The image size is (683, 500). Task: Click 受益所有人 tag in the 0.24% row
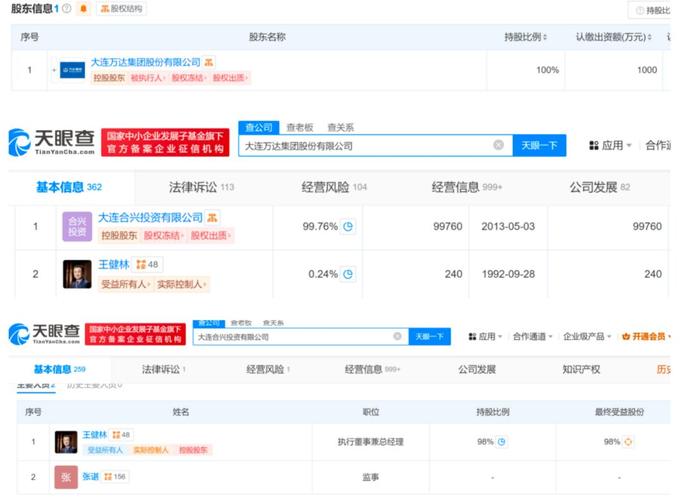pyautogui.click(x=125, y=284)
